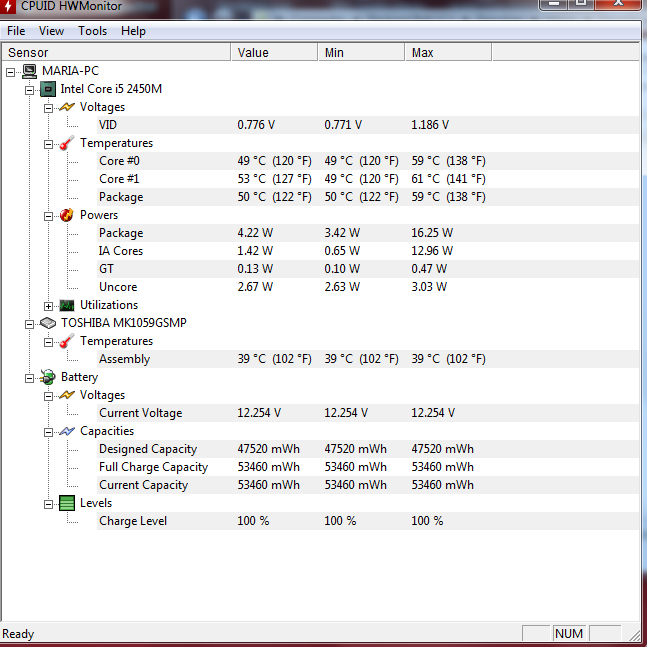The image size is (647, 647).
Task: Collapse the CPU Temperatures branch
Action: coord(48,144)
